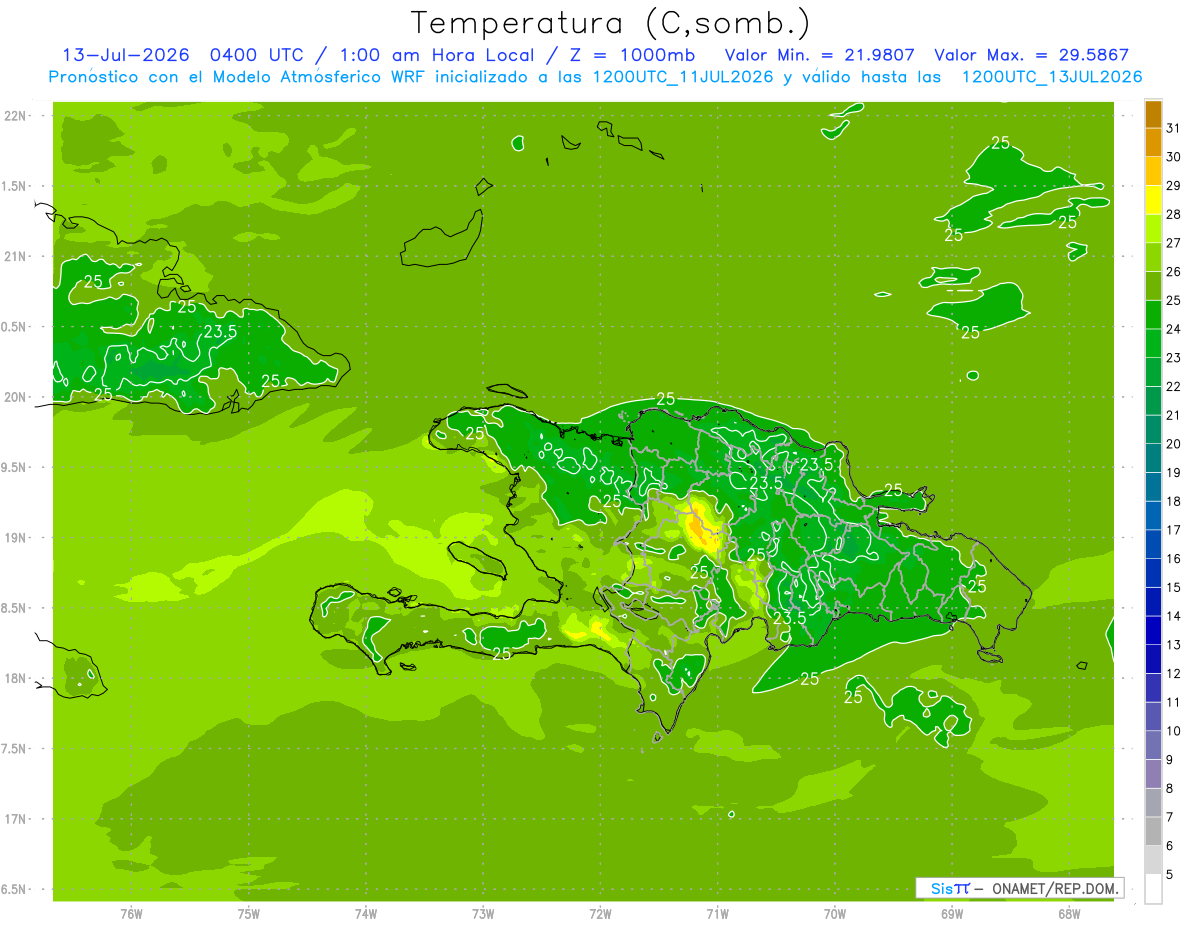Click the 71W longitude axis label

click(717, 913)
